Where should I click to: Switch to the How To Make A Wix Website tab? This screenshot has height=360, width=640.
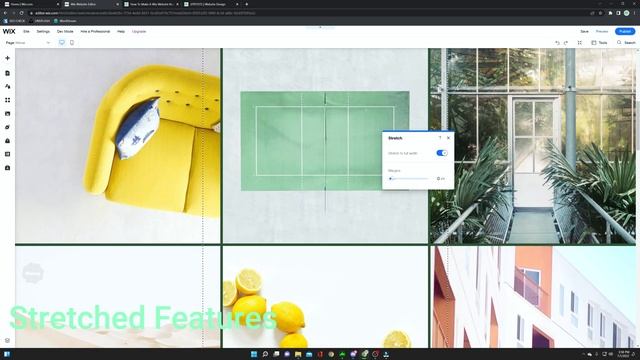151,4
